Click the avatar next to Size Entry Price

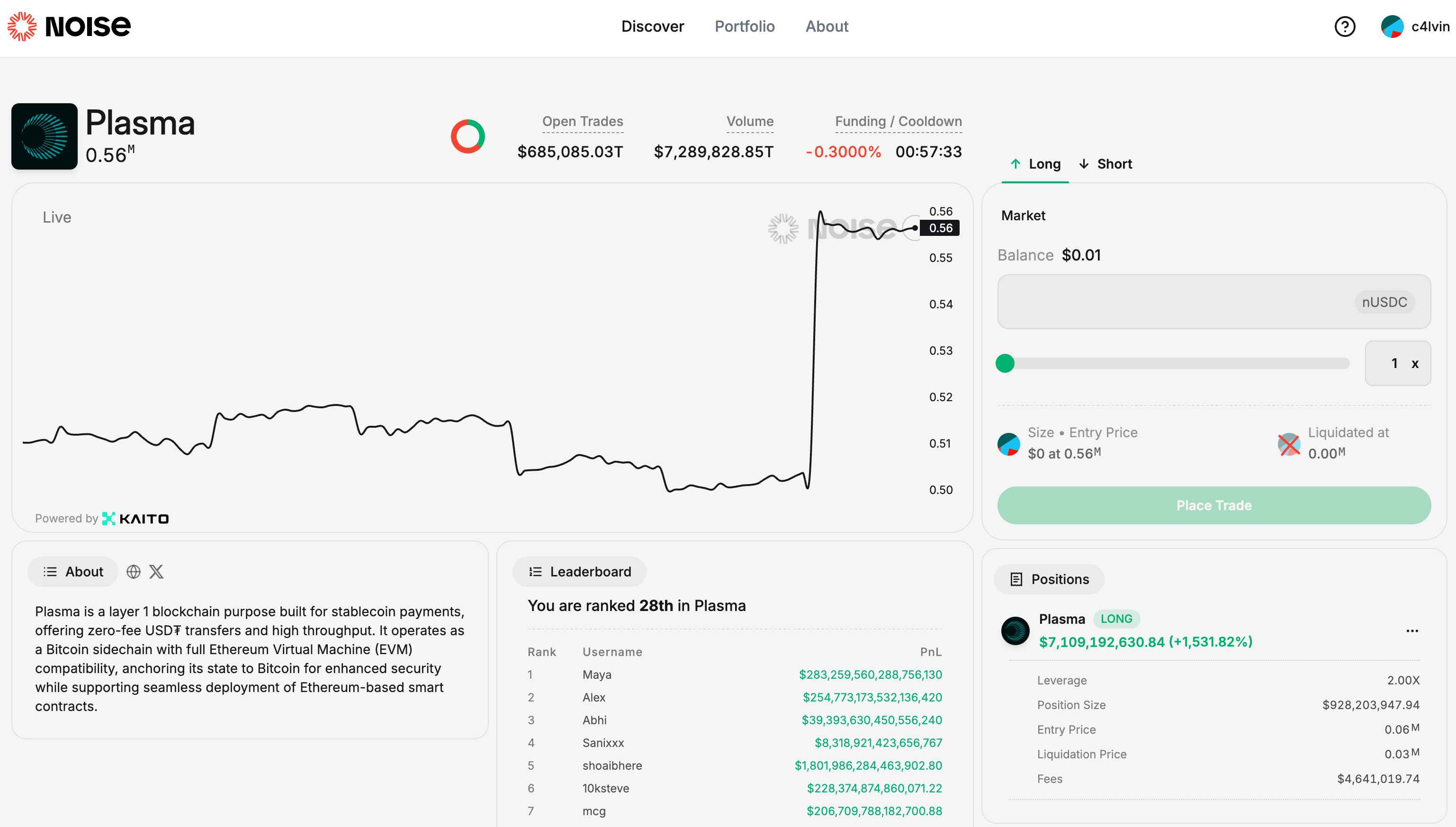[x=1008, y=444]
